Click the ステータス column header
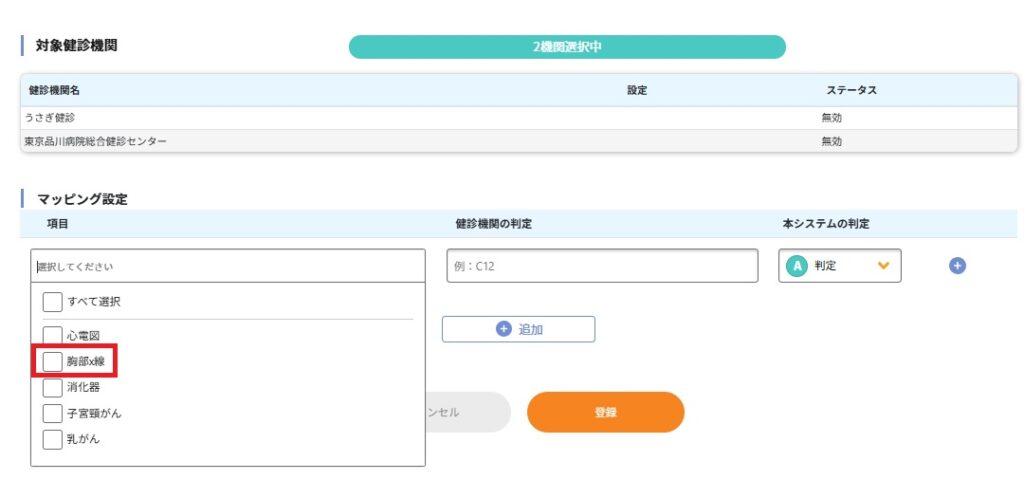 coord(851,91)
